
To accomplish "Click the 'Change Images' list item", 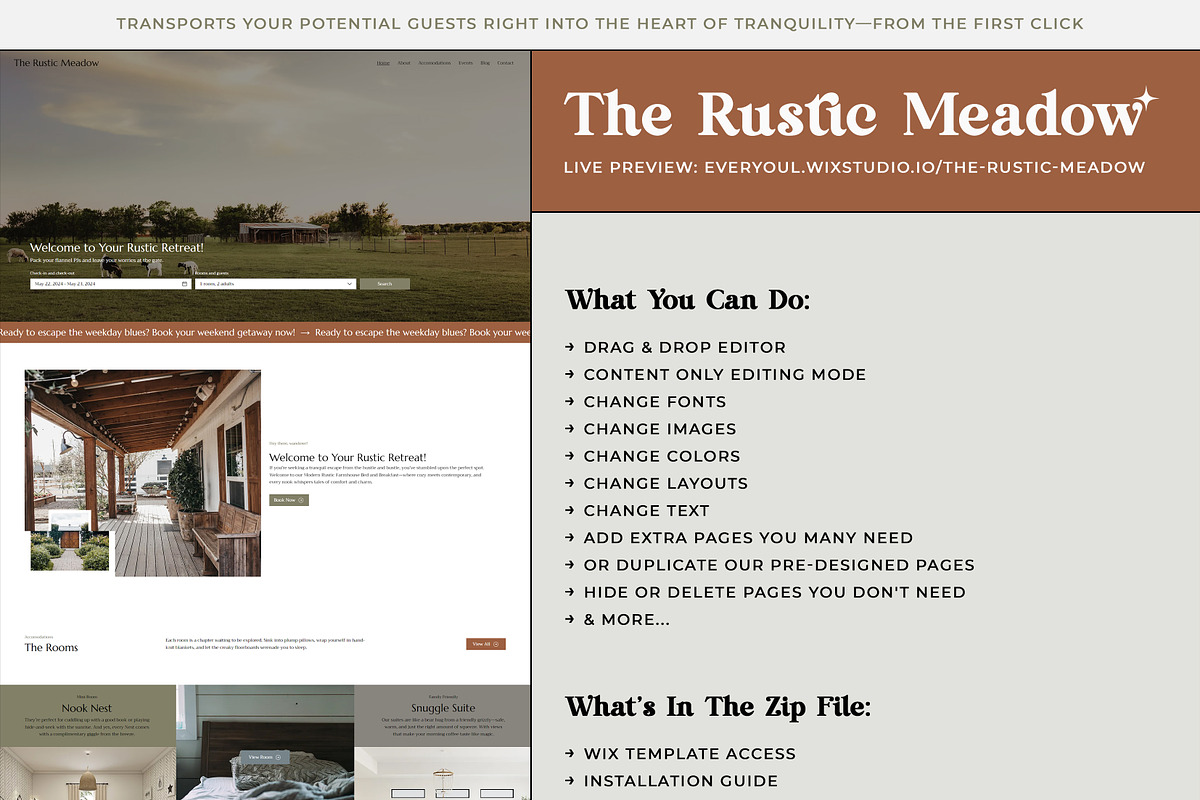I will tap(660, 428).
